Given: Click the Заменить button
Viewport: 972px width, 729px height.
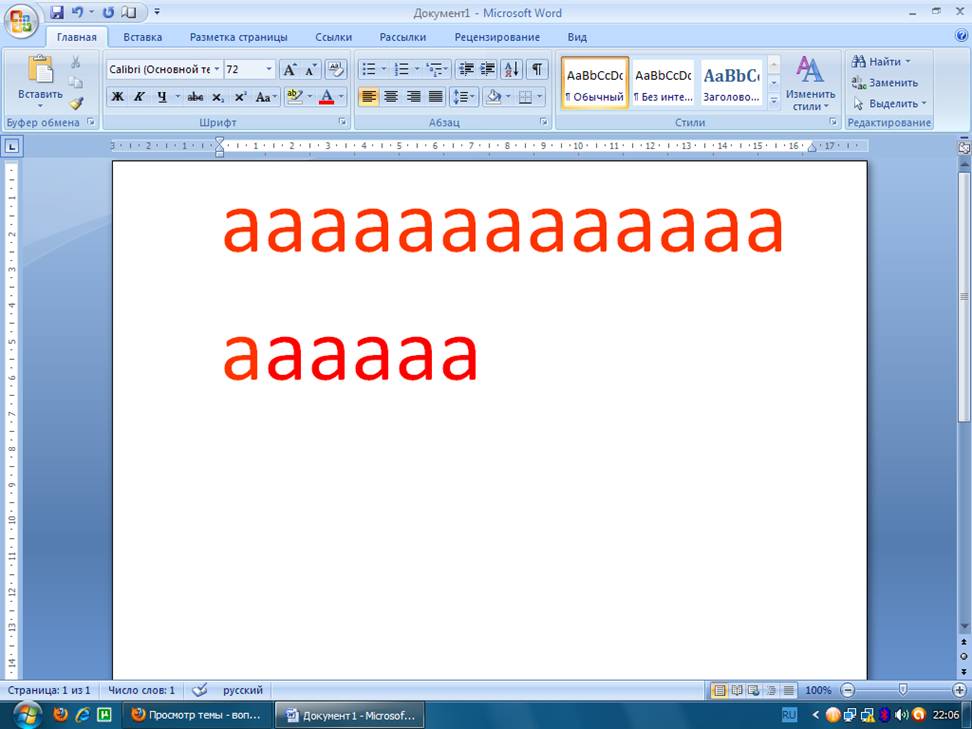Looking at the screenshot, I should point(884,83).
